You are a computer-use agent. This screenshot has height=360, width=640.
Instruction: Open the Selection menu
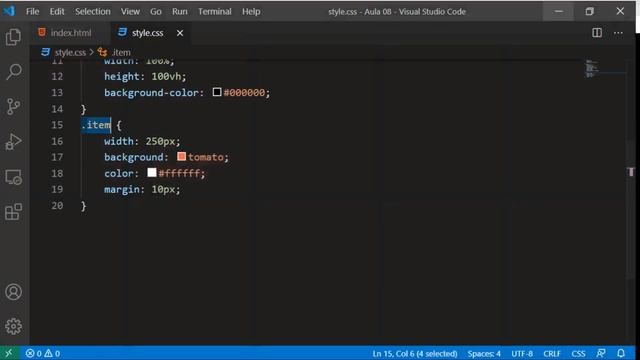pos(93,11)
